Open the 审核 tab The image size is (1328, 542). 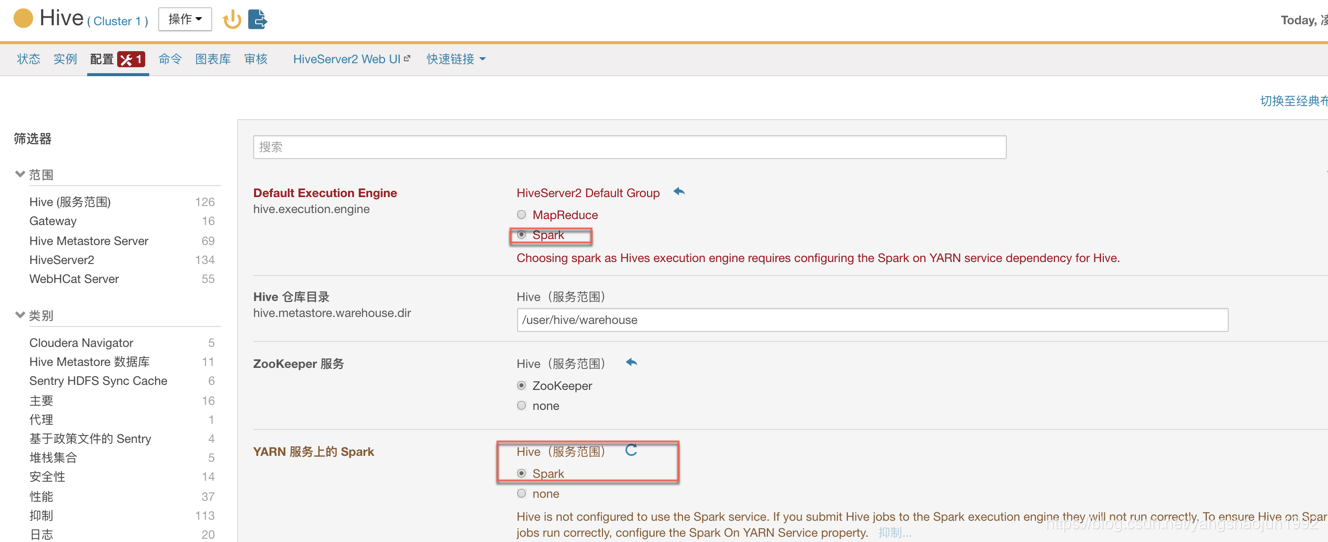coord(256,59)
